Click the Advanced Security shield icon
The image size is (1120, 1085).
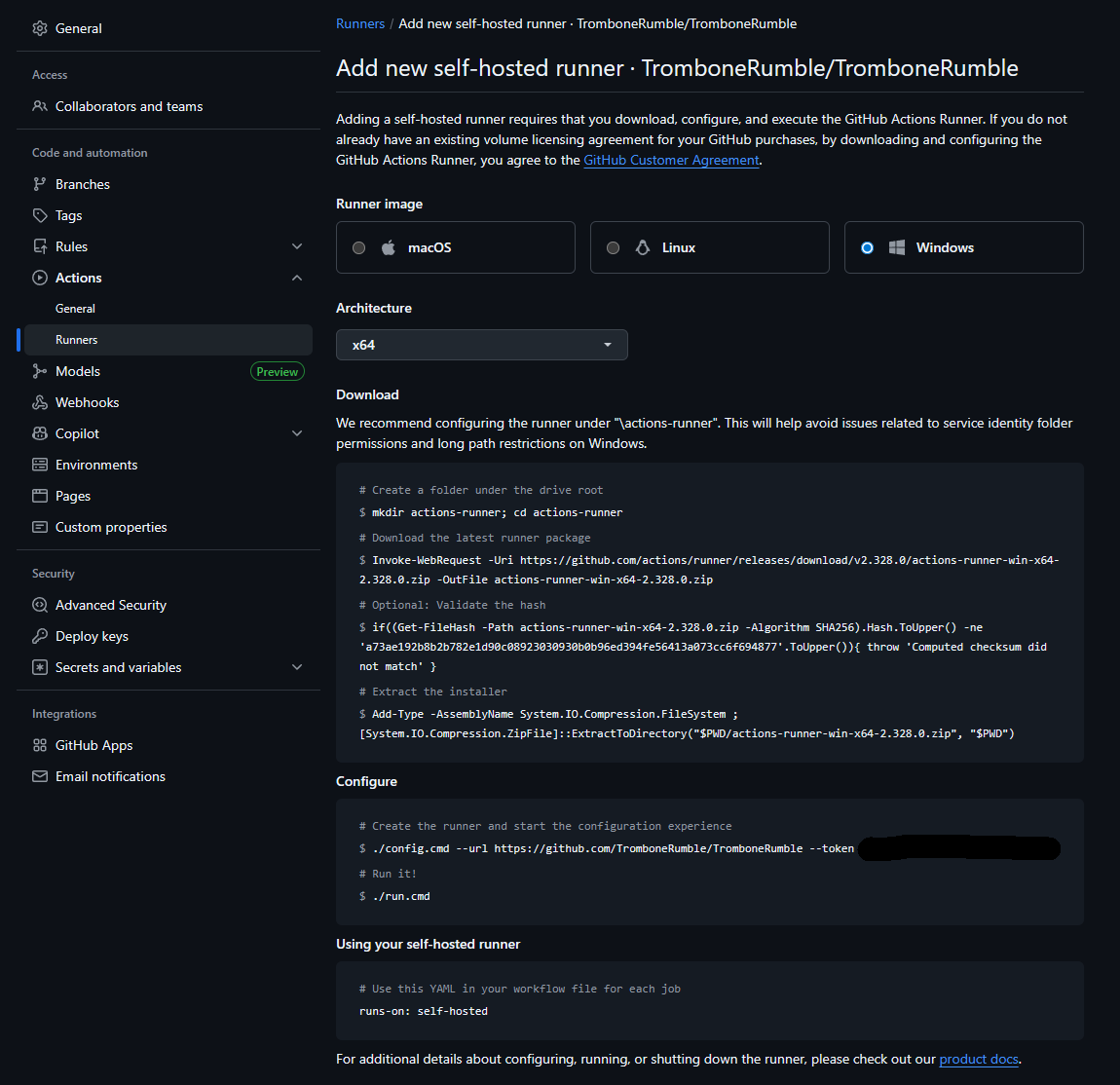[x=40, y=605]
